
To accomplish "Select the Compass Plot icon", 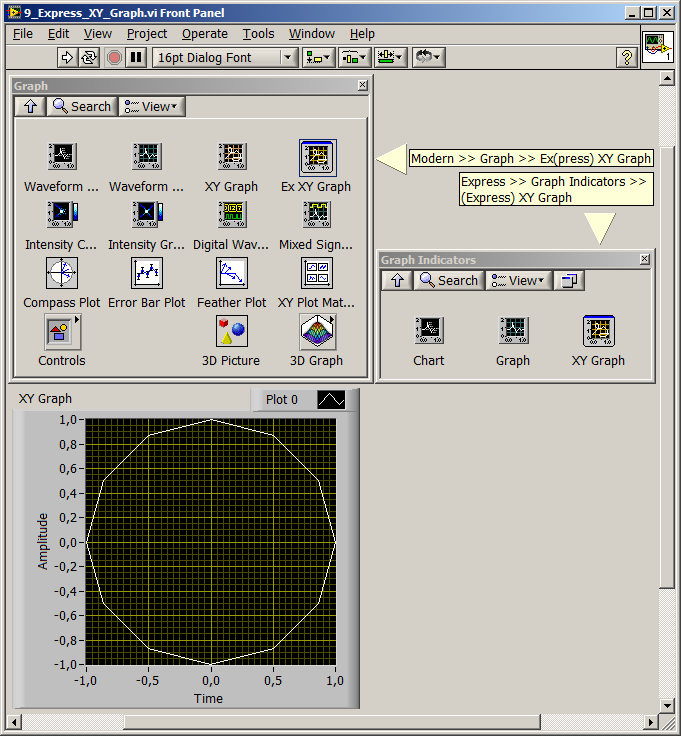I will click(x=62, y=273).
